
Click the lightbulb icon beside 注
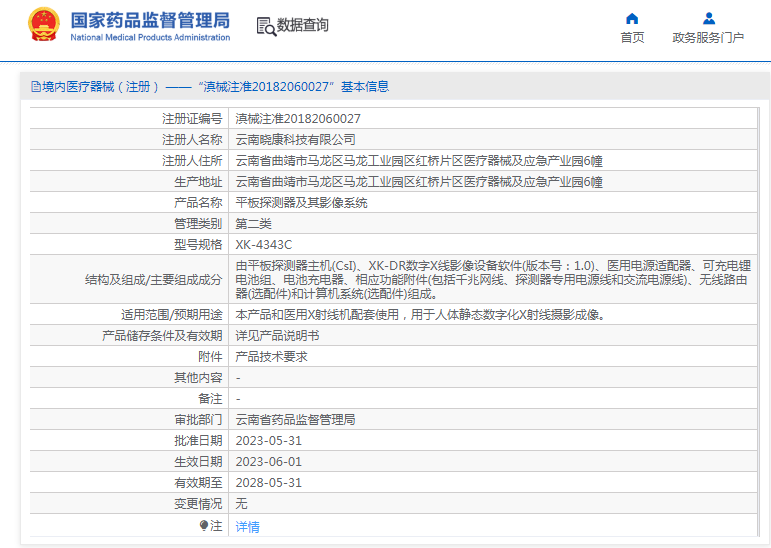click(204, 525)
